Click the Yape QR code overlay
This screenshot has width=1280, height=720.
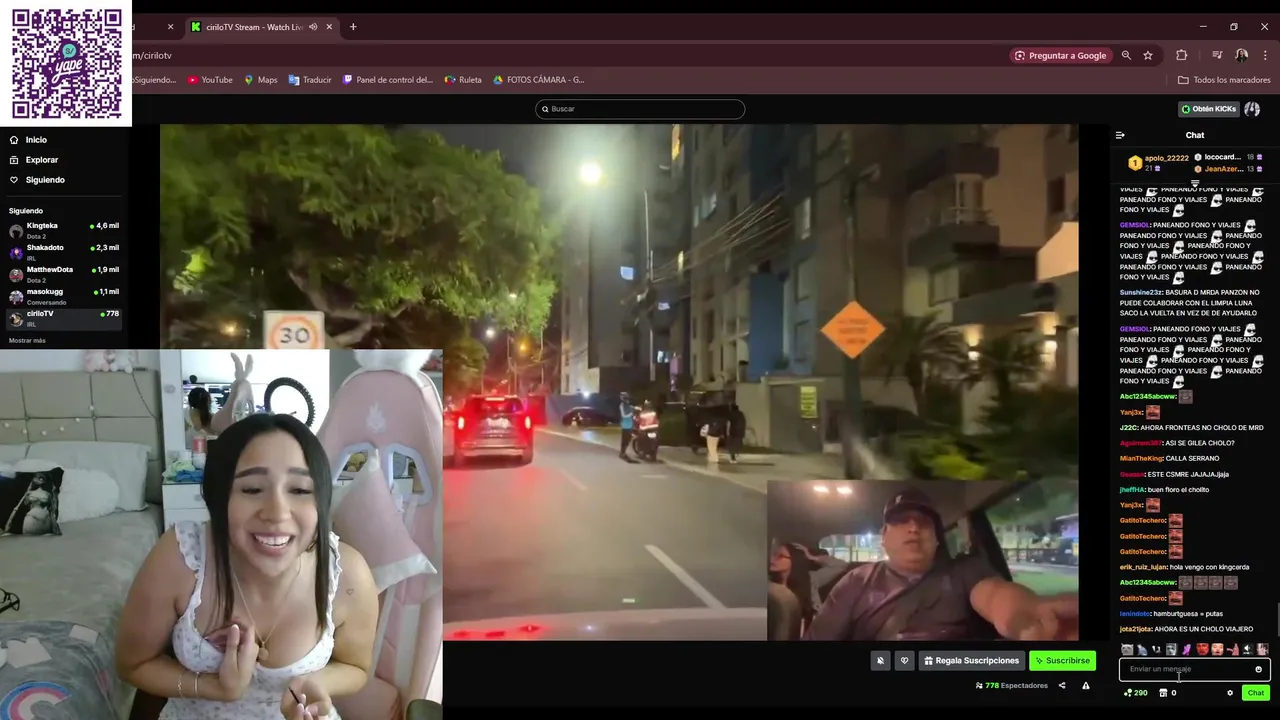coord(66,63)
